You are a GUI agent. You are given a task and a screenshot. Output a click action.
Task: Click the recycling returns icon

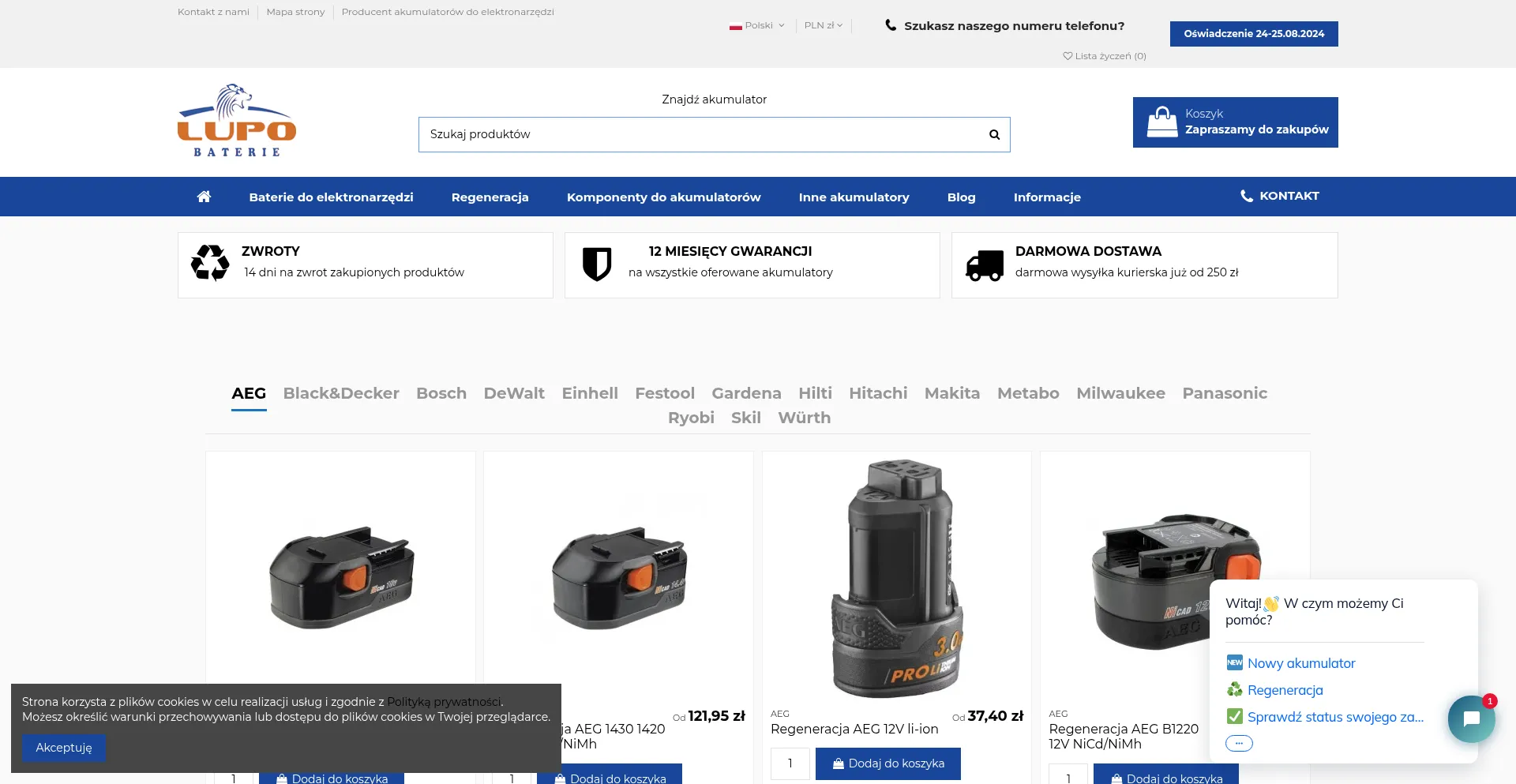point(210,263)
